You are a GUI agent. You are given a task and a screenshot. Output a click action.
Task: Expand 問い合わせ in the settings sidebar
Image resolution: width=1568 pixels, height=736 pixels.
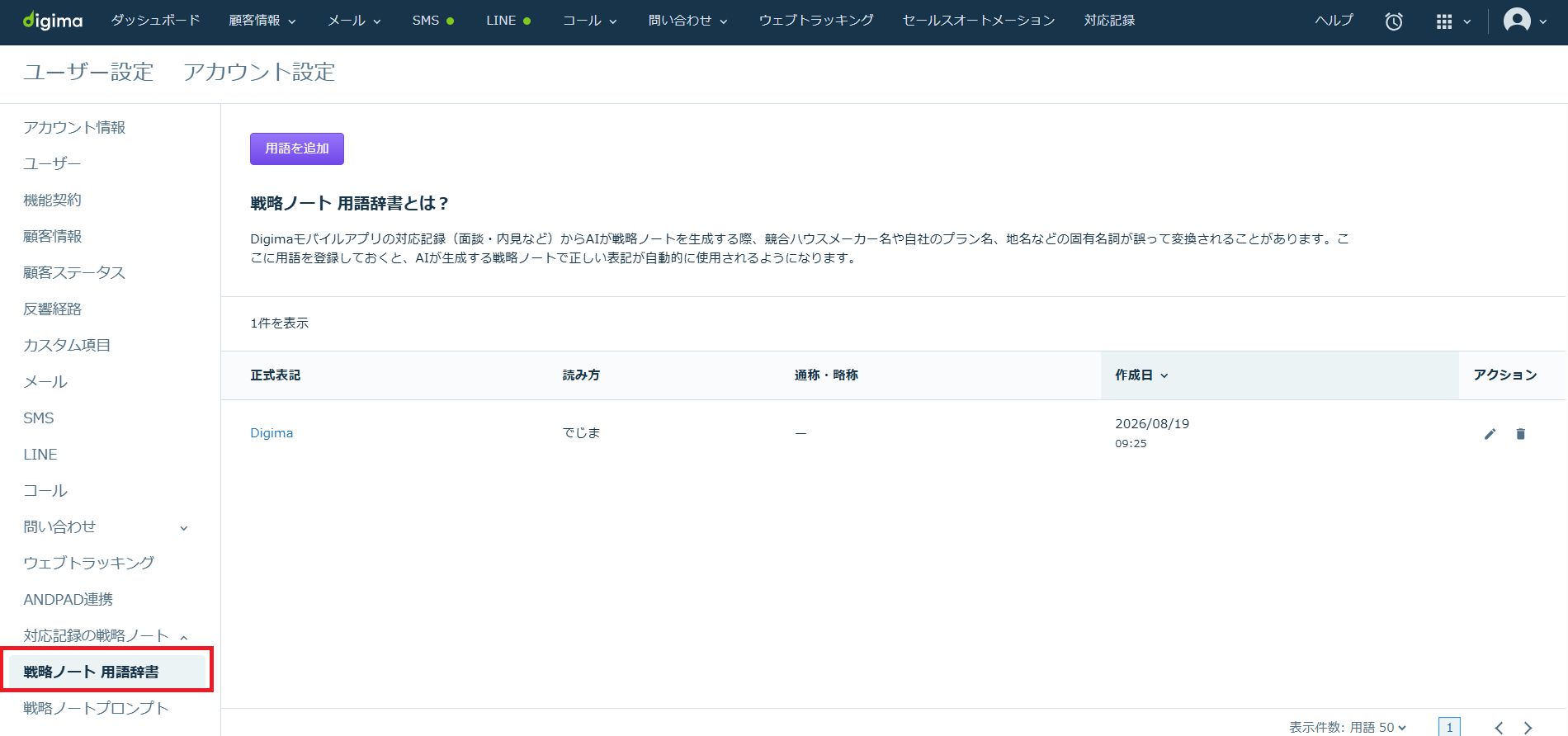pos(106,526)
